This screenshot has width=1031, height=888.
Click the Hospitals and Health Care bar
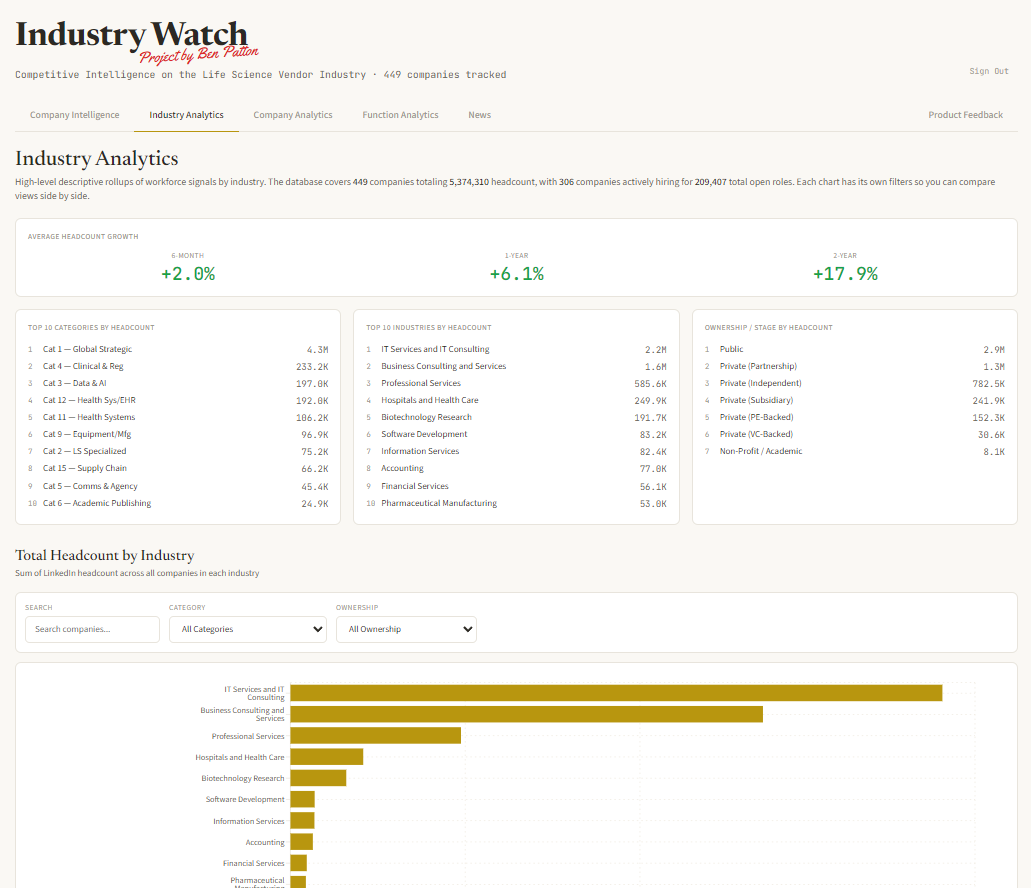click(327, 757)
